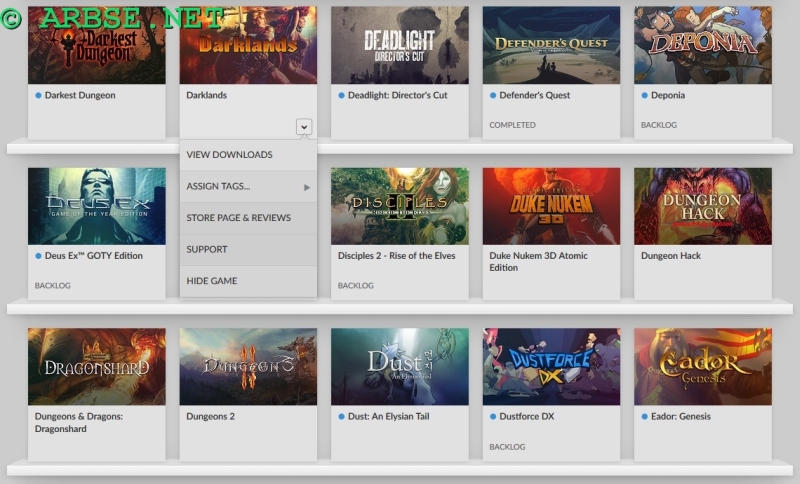Viewport: 800px width, 484px height.
Task: Select the Deponia cover thumbnail
Action: [703, 45]
